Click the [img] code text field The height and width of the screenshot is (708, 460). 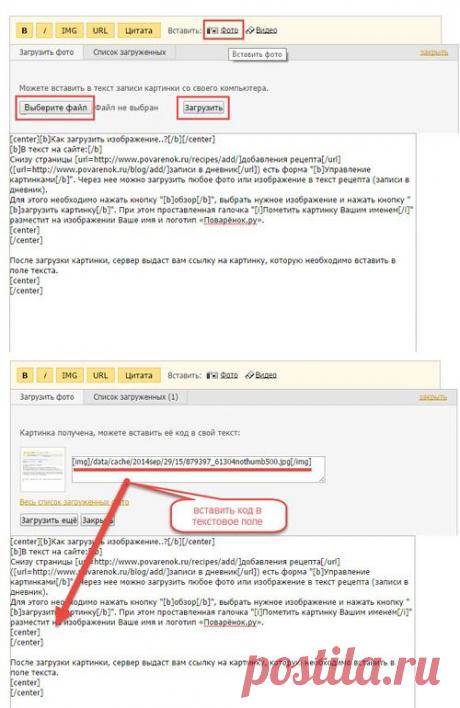click(198, 469)
